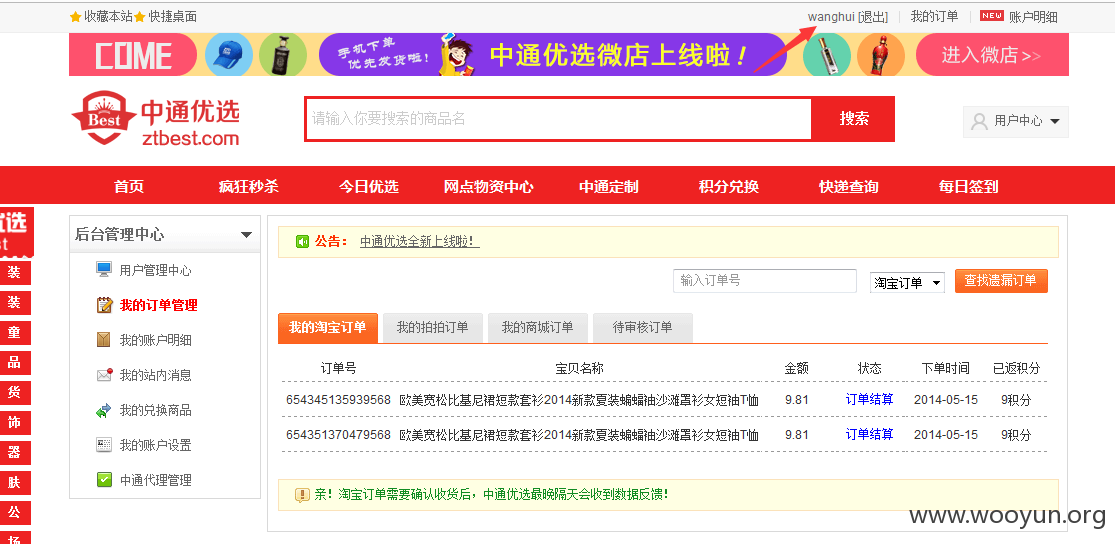This screenshot has width=1115, height=544.
Task: Switch to the 我的商城订单 tab
Action: click(538, 328)
